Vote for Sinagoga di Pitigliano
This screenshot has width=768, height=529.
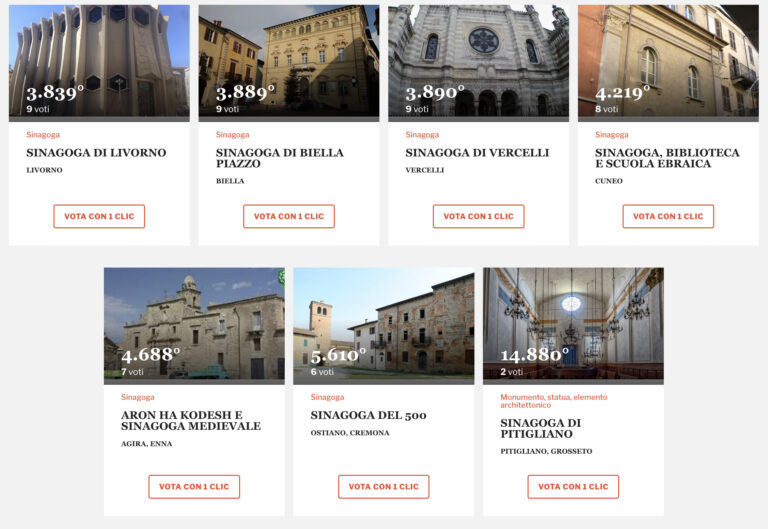pyautogui.click(x=573, y=487)
